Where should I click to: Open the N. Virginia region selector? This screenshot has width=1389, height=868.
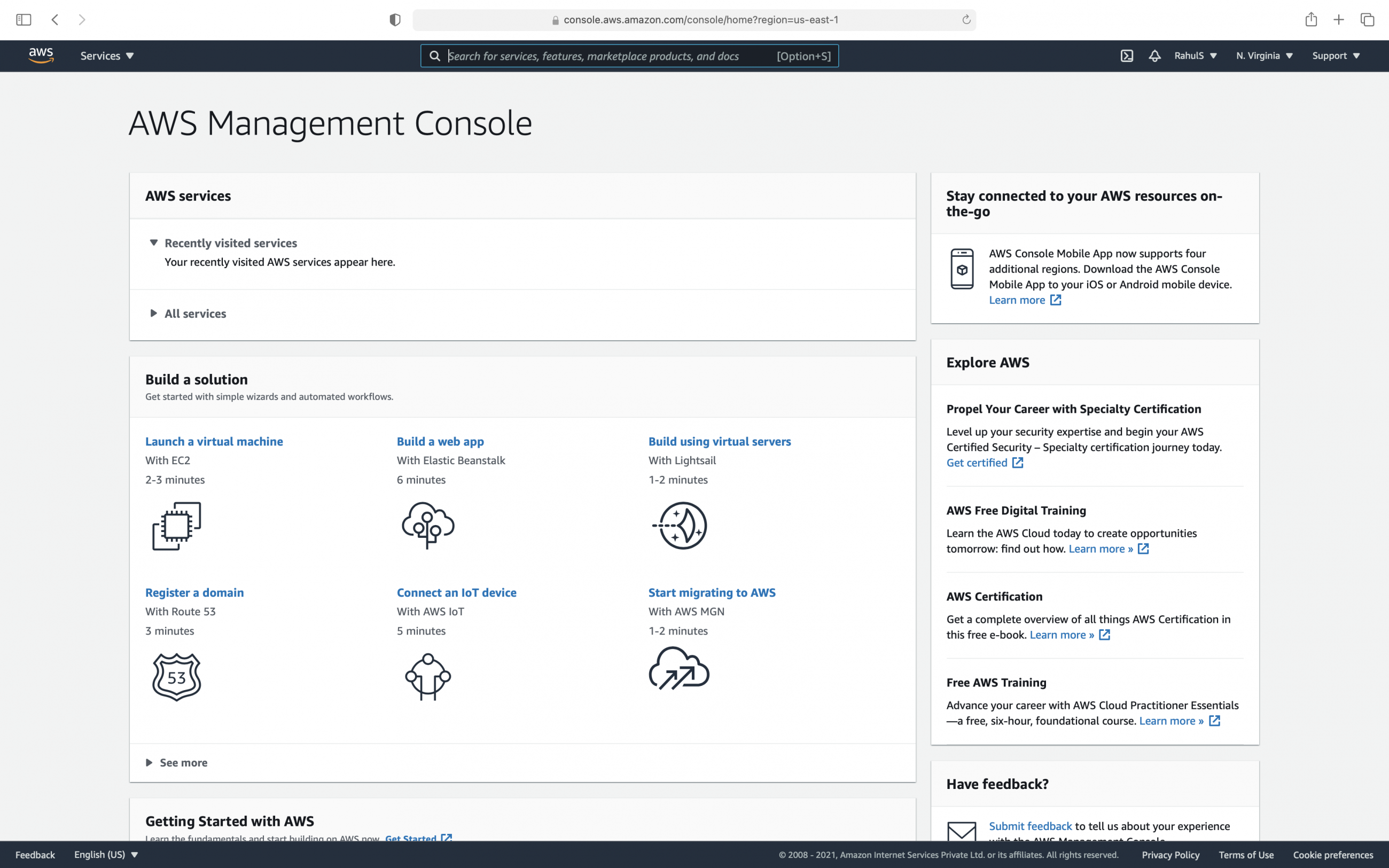pos(1264,56)
